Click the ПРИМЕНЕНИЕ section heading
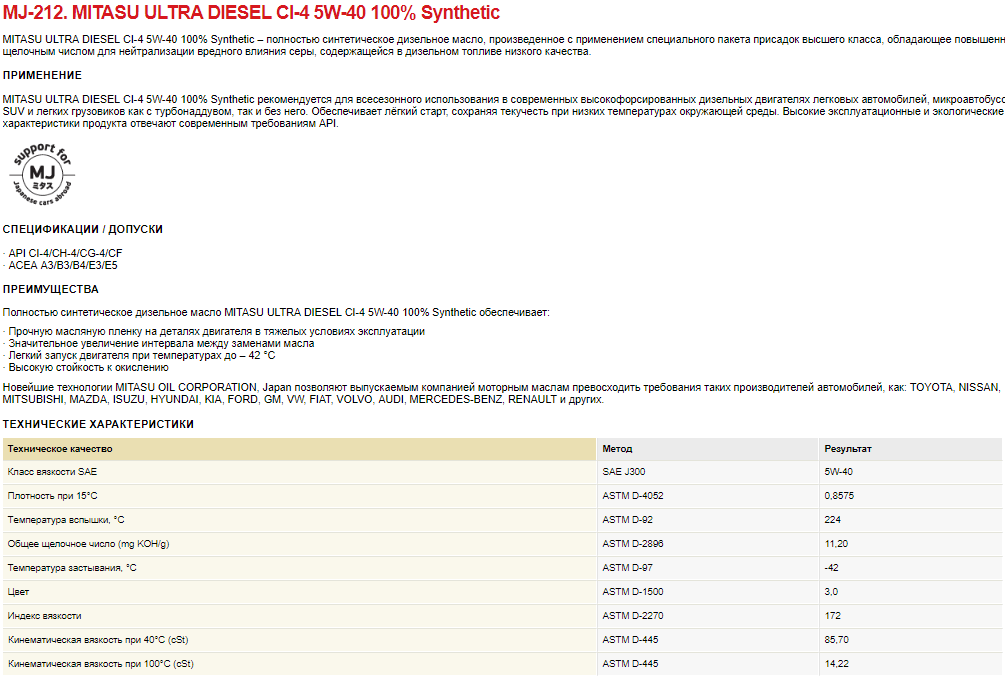 coord(42,75)
